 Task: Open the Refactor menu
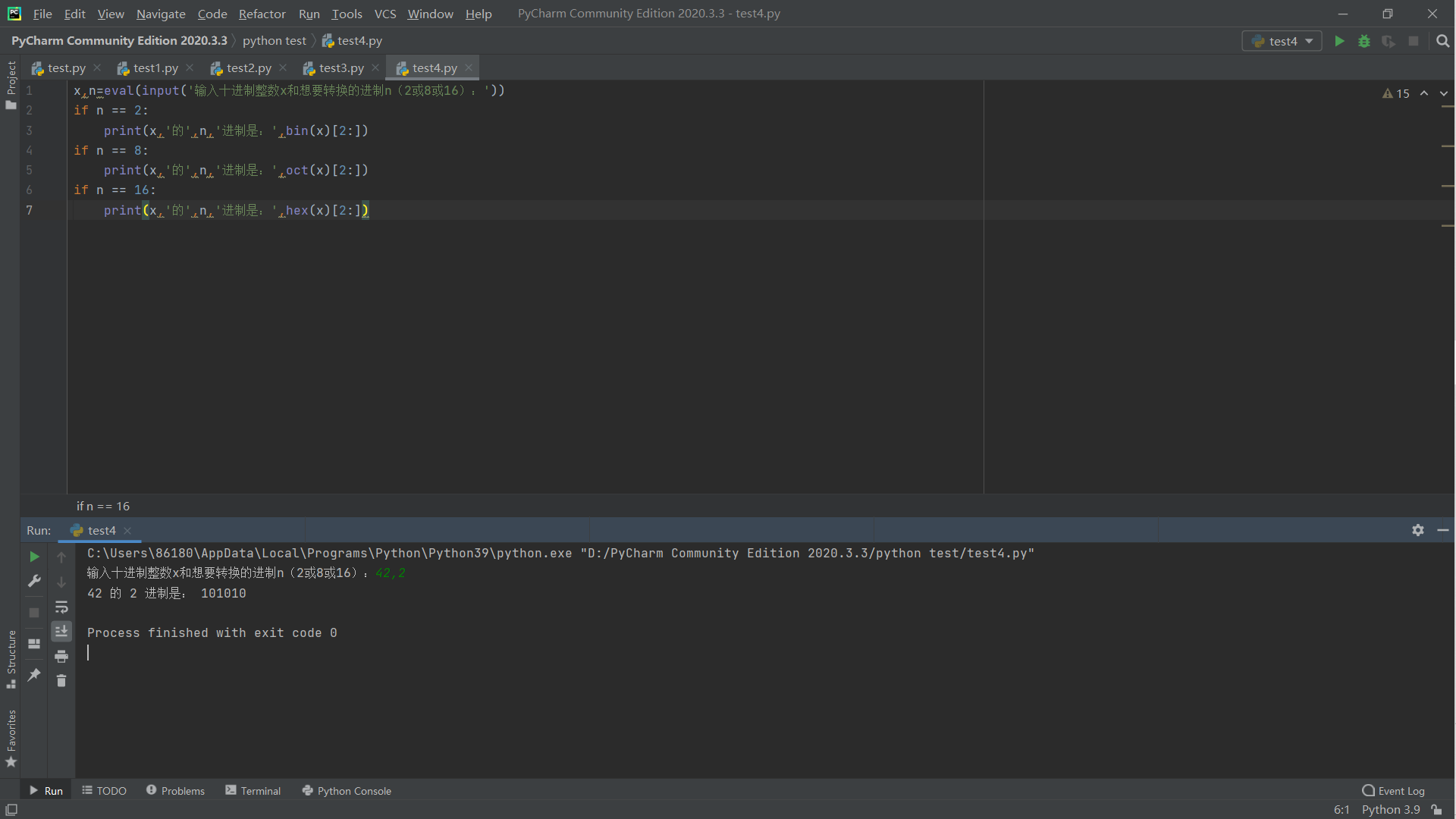coord(262,14)
